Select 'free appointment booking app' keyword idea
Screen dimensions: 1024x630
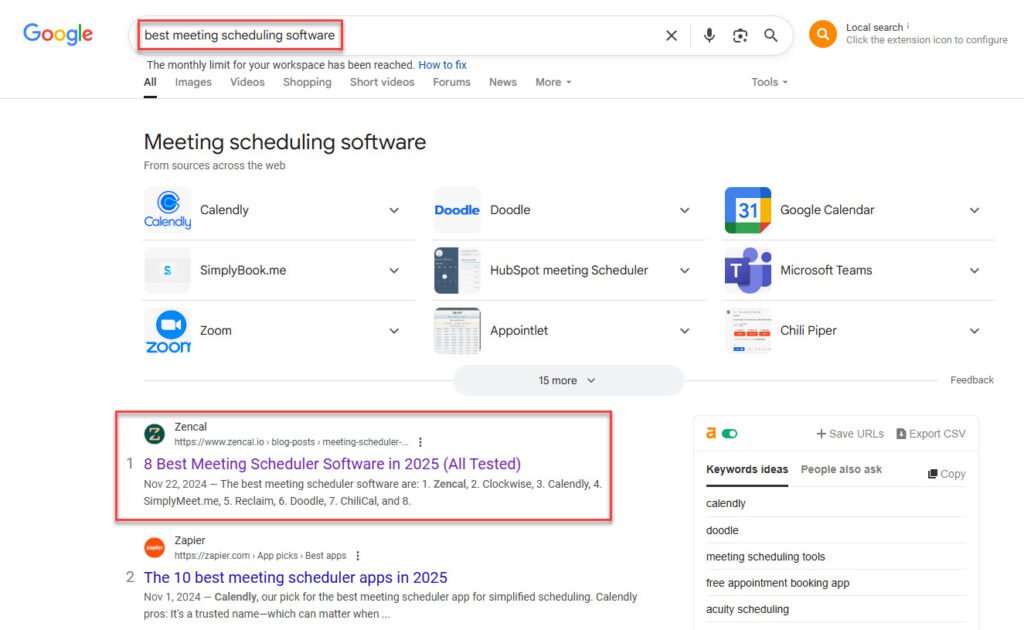778,583
